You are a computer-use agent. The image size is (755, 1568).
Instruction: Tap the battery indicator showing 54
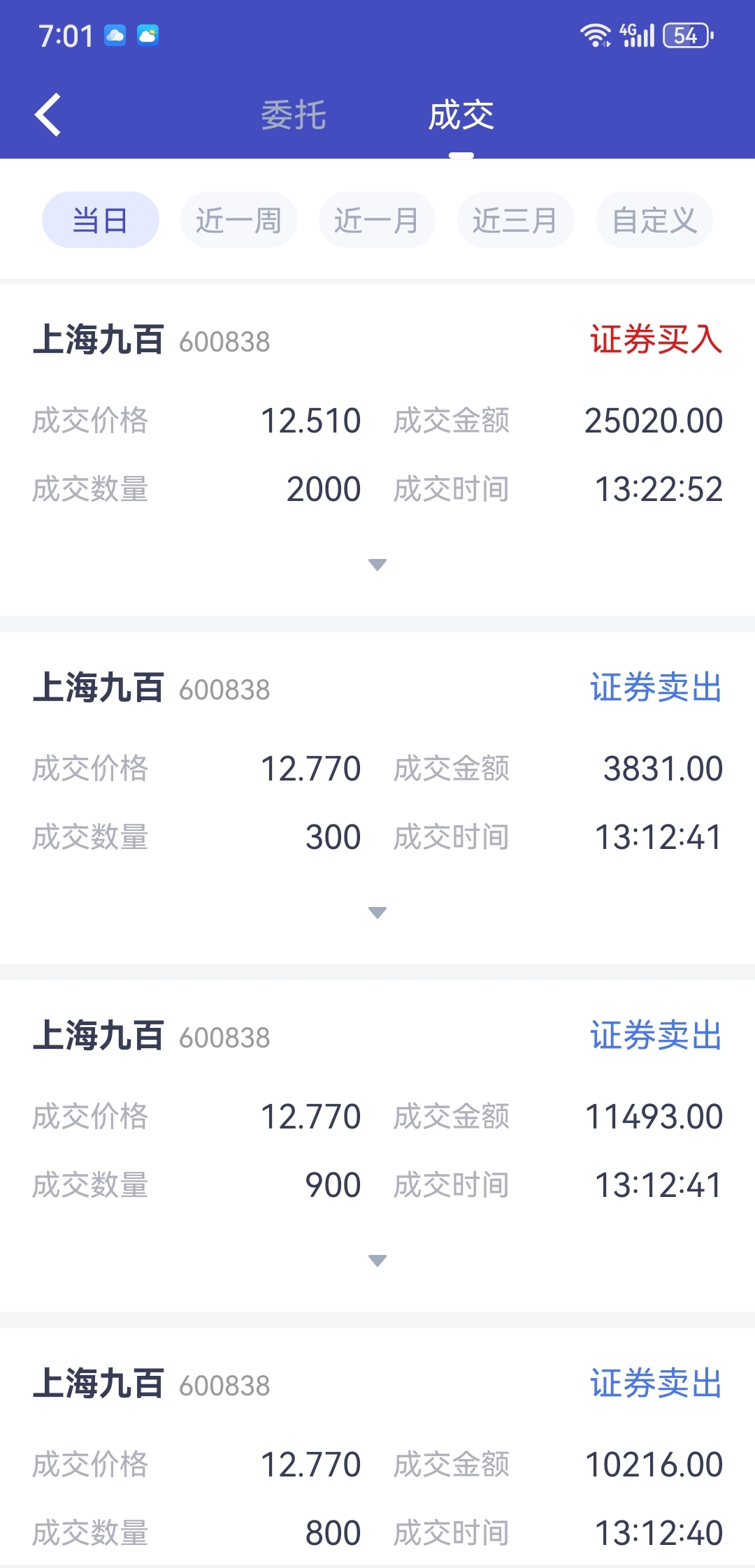pyautogui.click(x=688, y=35)
